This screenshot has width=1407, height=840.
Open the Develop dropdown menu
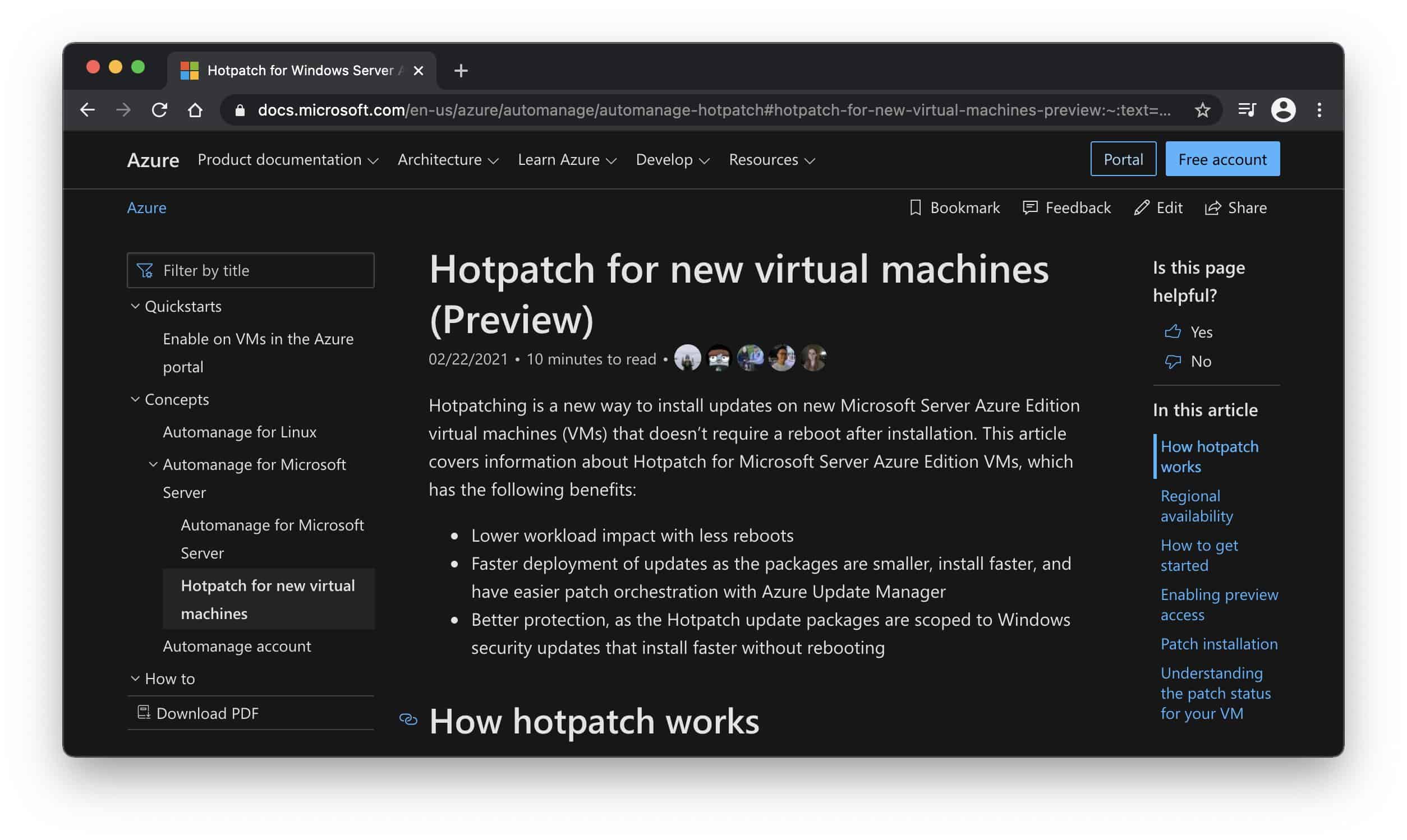673,160
